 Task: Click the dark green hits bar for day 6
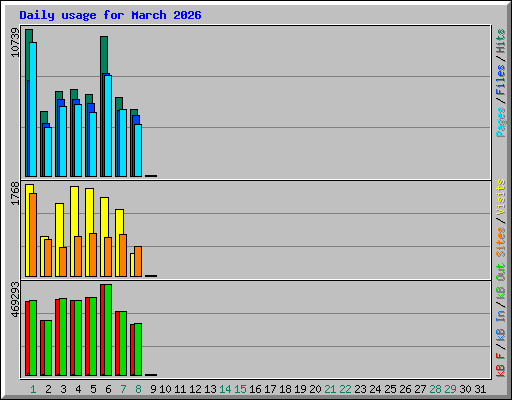coord(104,55)
